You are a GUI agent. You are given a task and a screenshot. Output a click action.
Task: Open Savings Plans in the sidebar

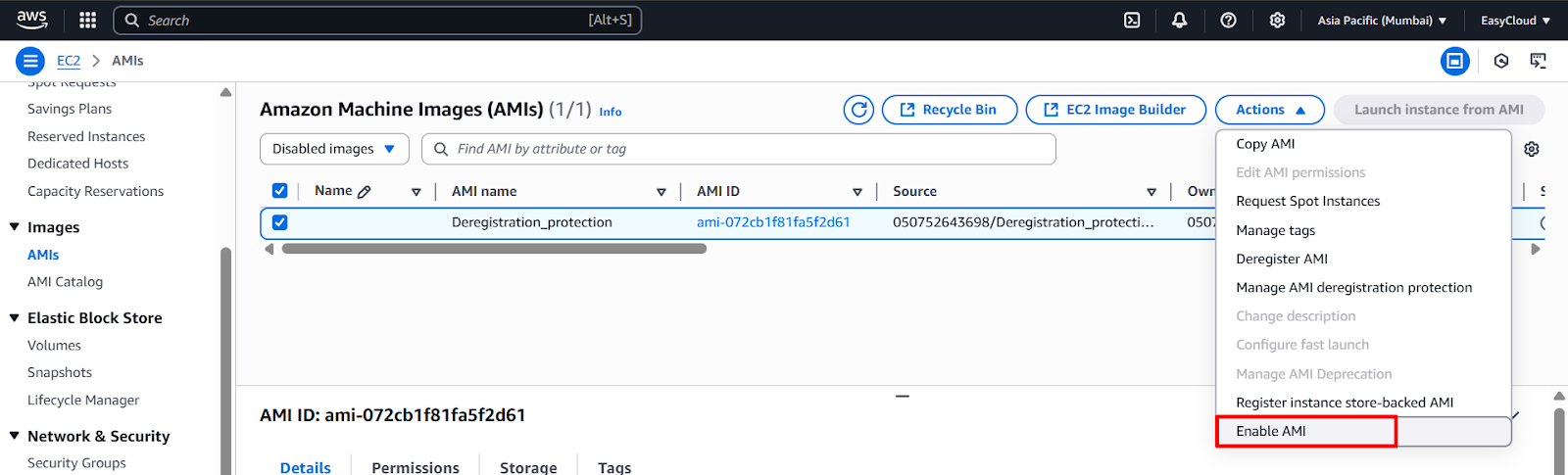(70, 109)
